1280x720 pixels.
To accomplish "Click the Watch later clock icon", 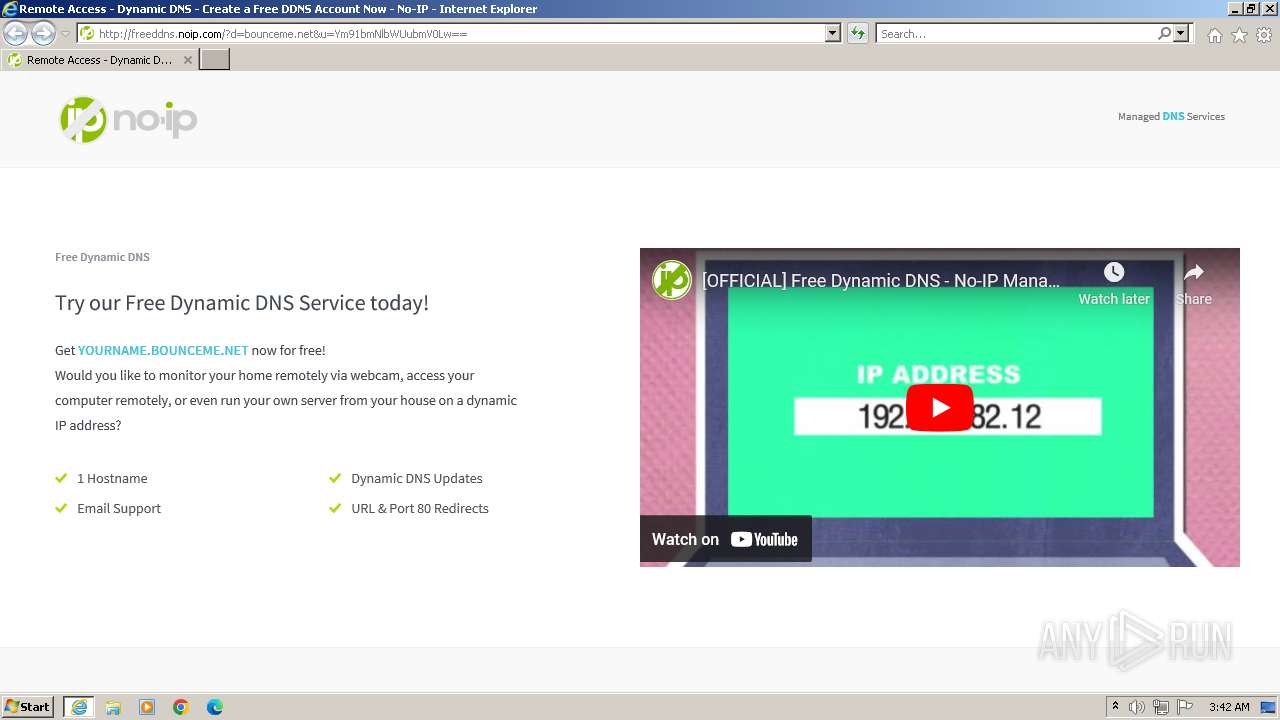I will (1114, 272).
